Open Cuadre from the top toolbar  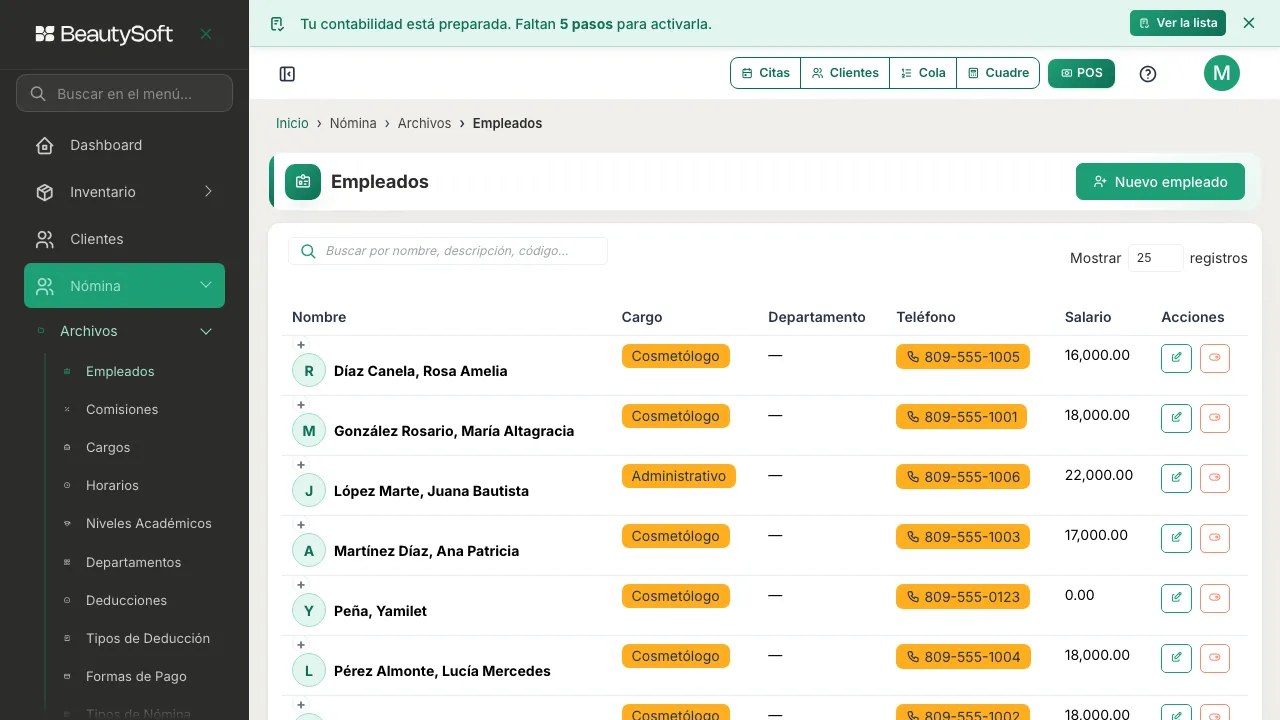coord(998,73)
